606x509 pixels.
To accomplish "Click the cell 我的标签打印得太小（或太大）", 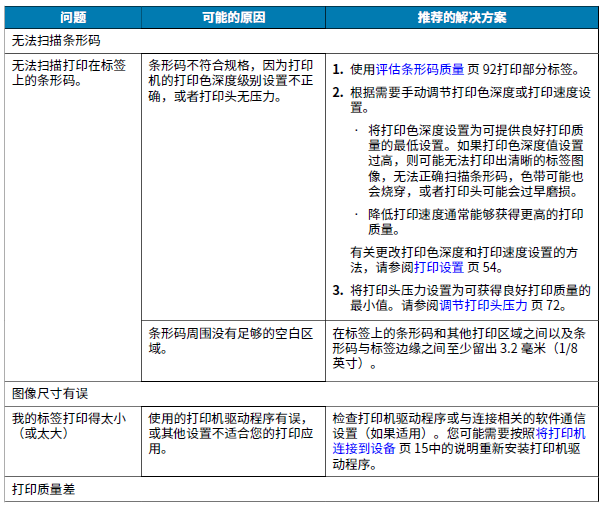I will point(73,441).
